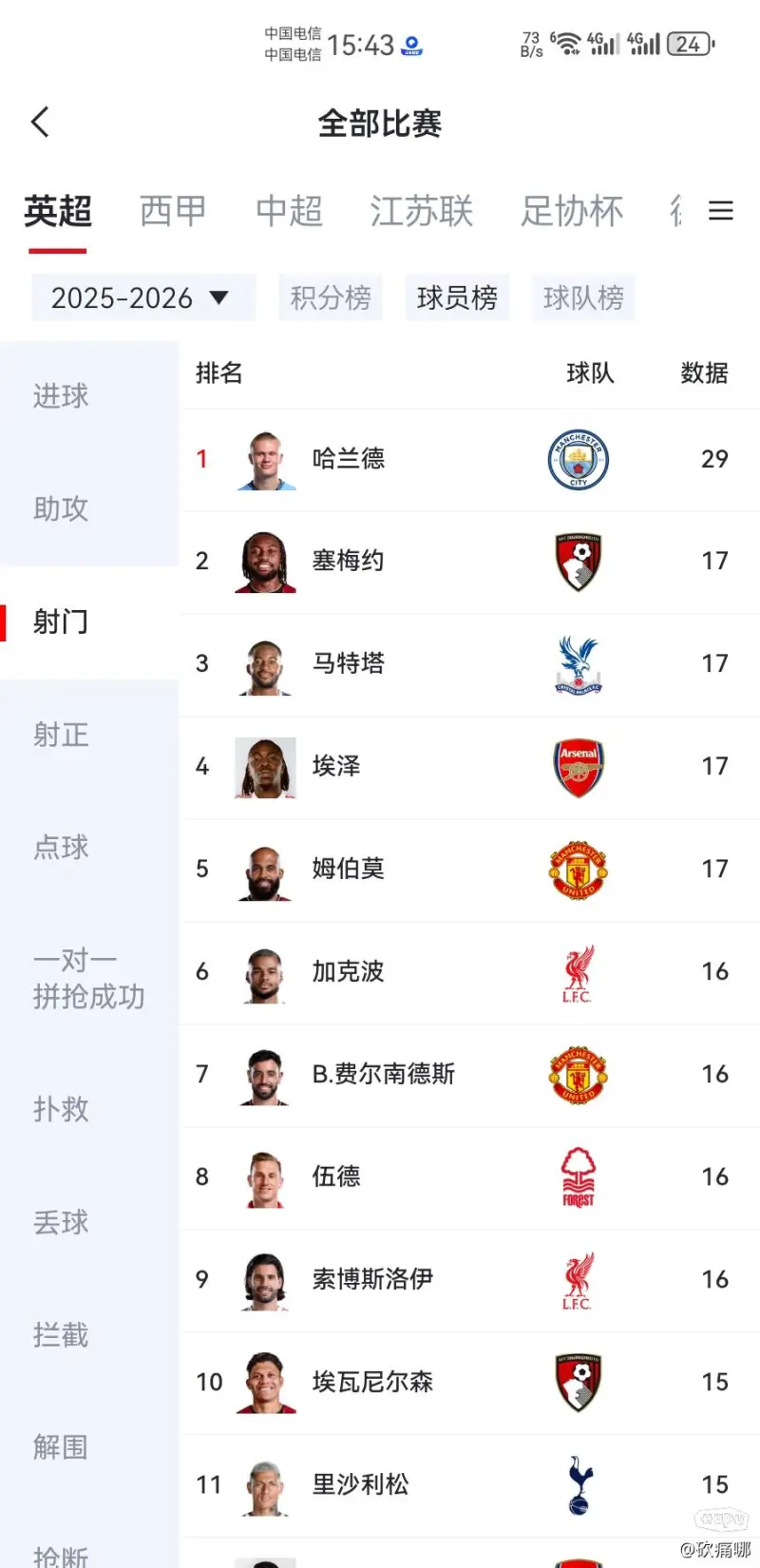Switch to the 西甲 league tab

[x=172, y=211]
